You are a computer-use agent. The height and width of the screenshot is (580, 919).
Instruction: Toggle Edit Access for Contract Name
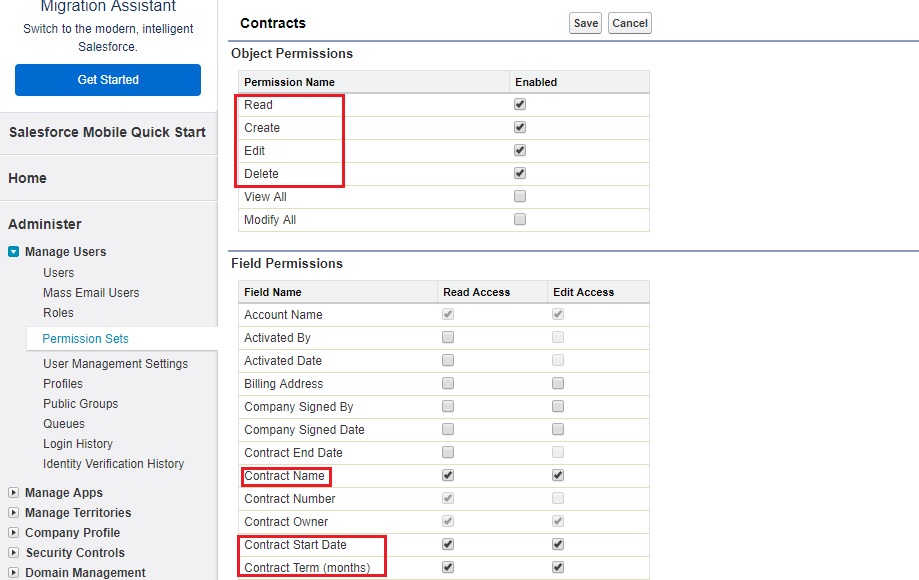[558, 475]
